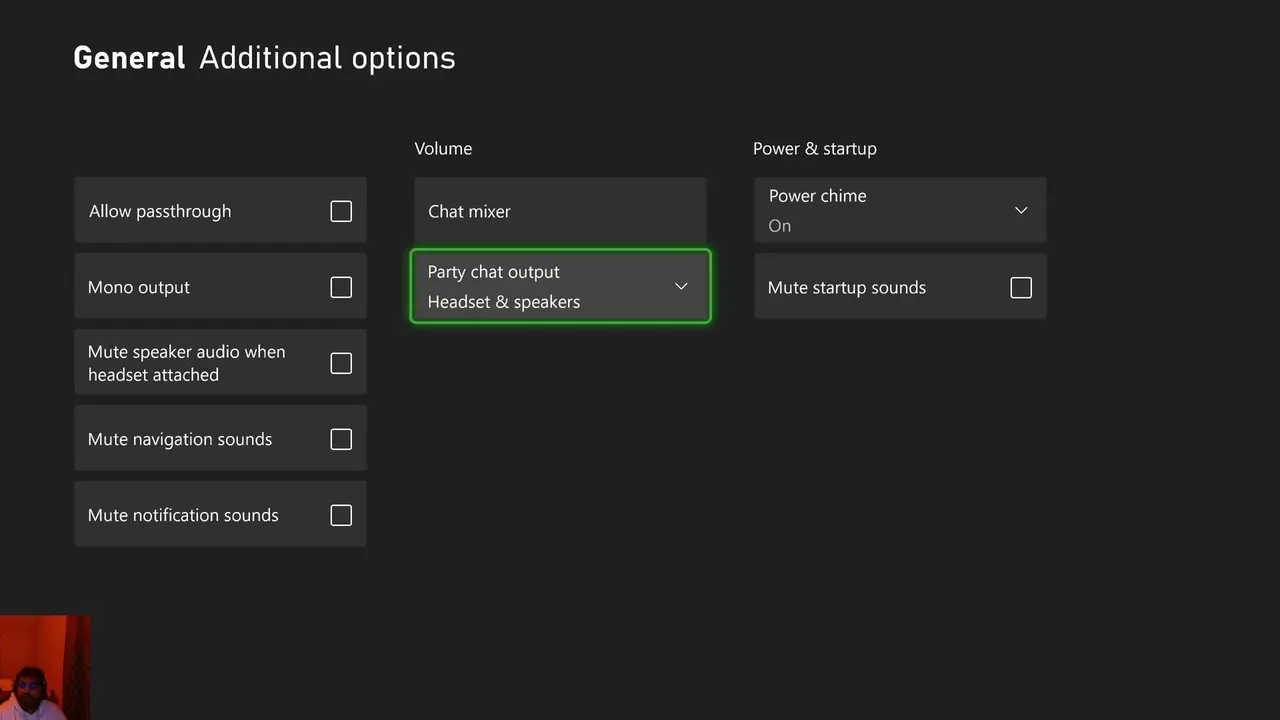This screenshot has width=1280, height=720.
Task: Click the Mute startup sounds label
Action: 847,288
